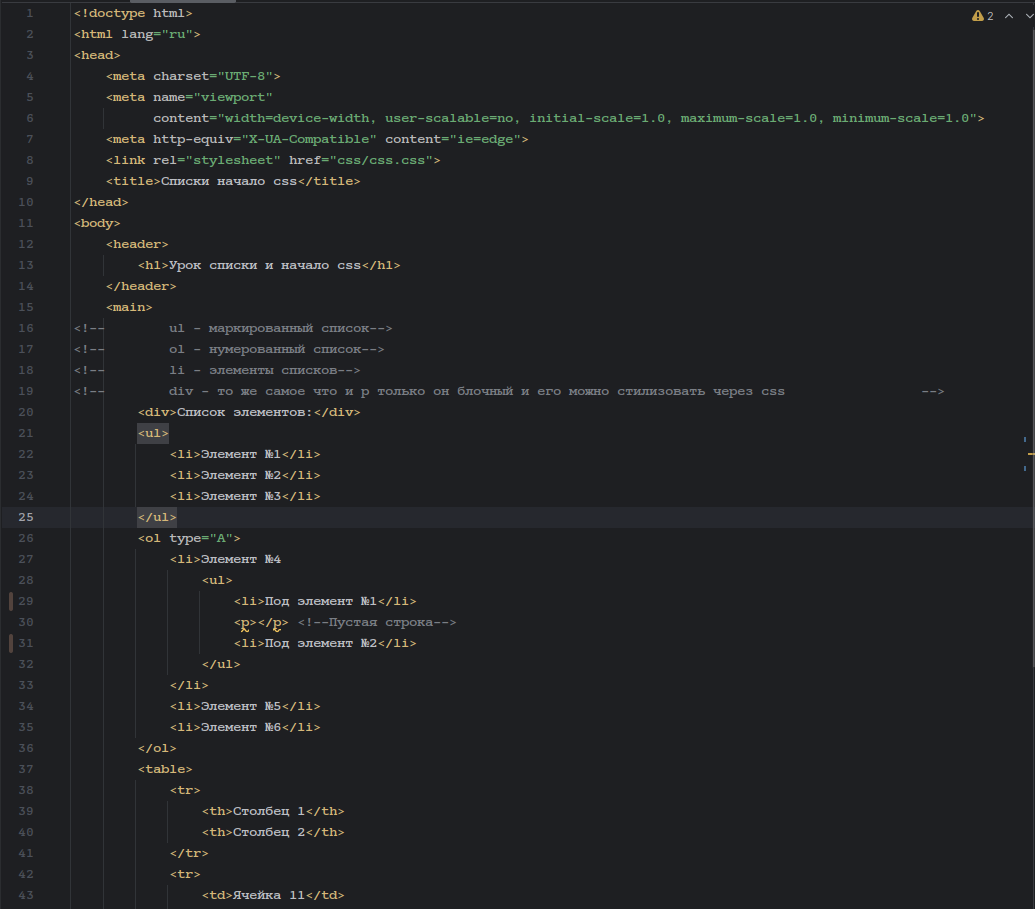This screenshot has height=909, width=1035.
Task: Place cursor in the title tag text
Action: 228,181
